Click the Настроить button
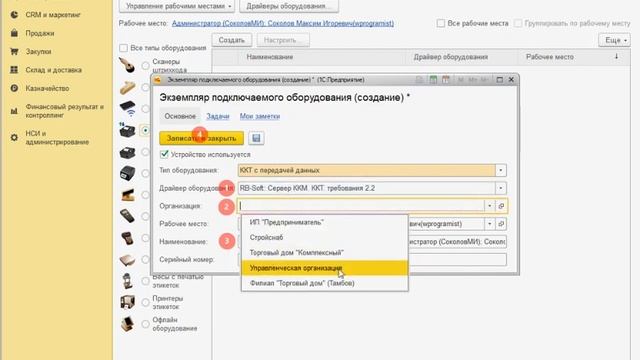Screen dimensions: 640x360 point(283,40)
